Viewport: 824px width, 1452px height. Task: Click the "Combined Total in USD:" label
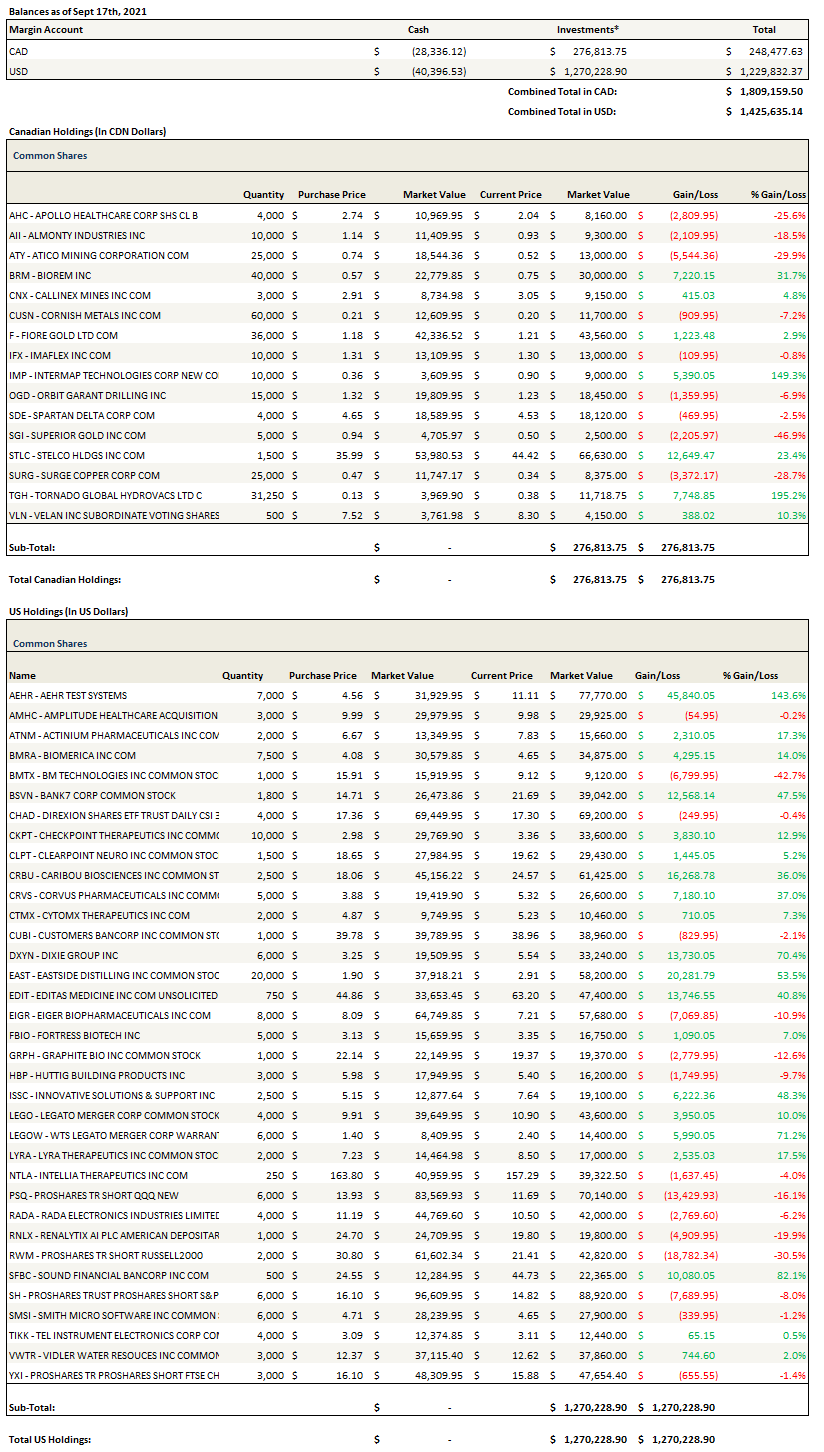(x=562, y=111)
